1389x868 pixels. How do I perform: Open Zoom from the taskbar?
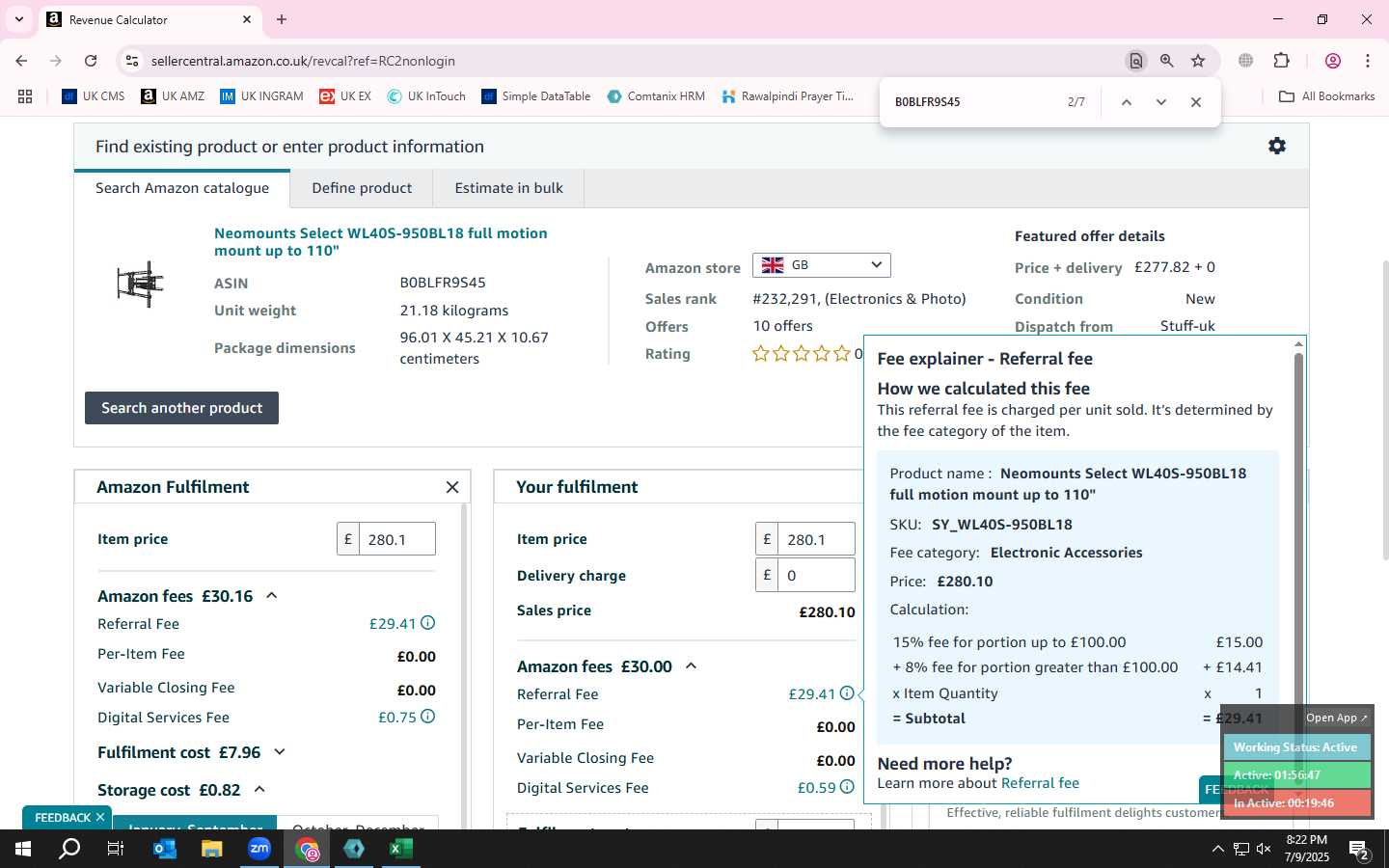click(259, 849)
